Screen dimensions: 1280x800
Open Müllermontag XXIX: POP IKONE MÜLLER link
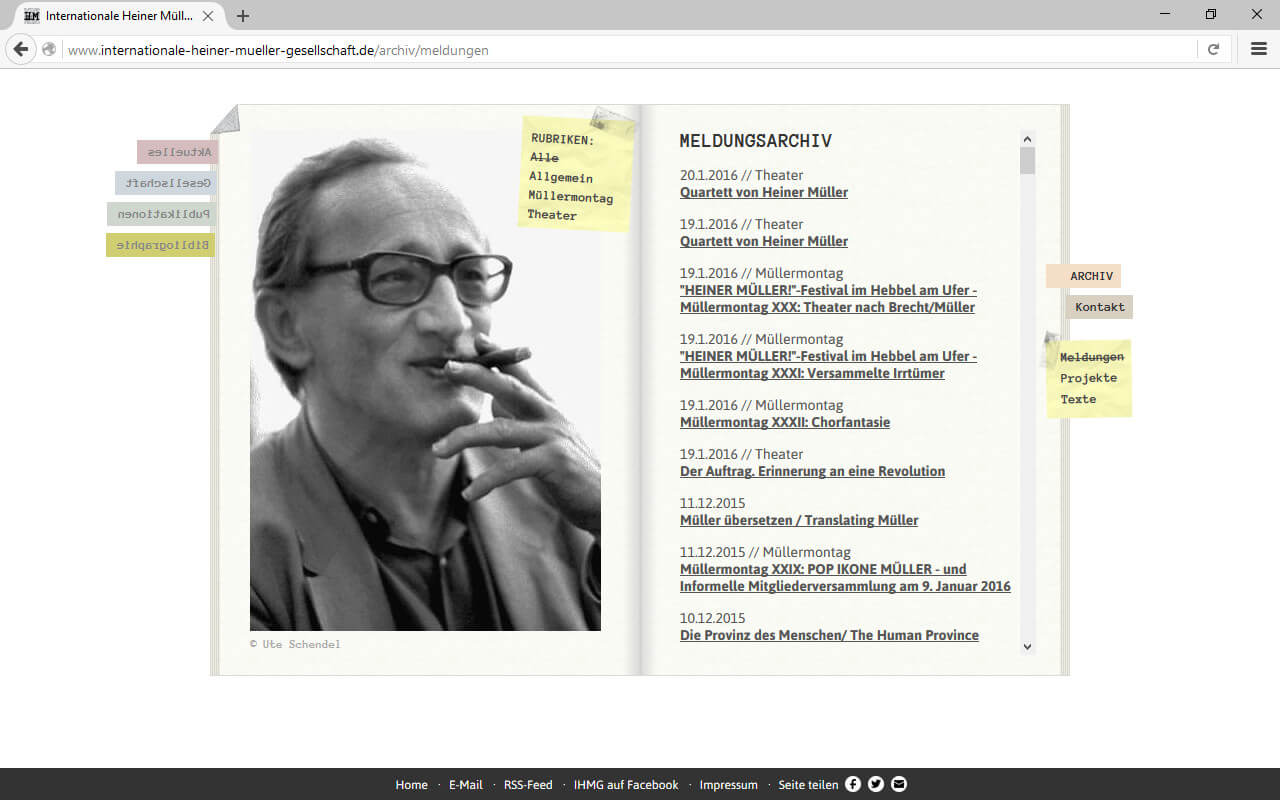click(x=845, y=578)
